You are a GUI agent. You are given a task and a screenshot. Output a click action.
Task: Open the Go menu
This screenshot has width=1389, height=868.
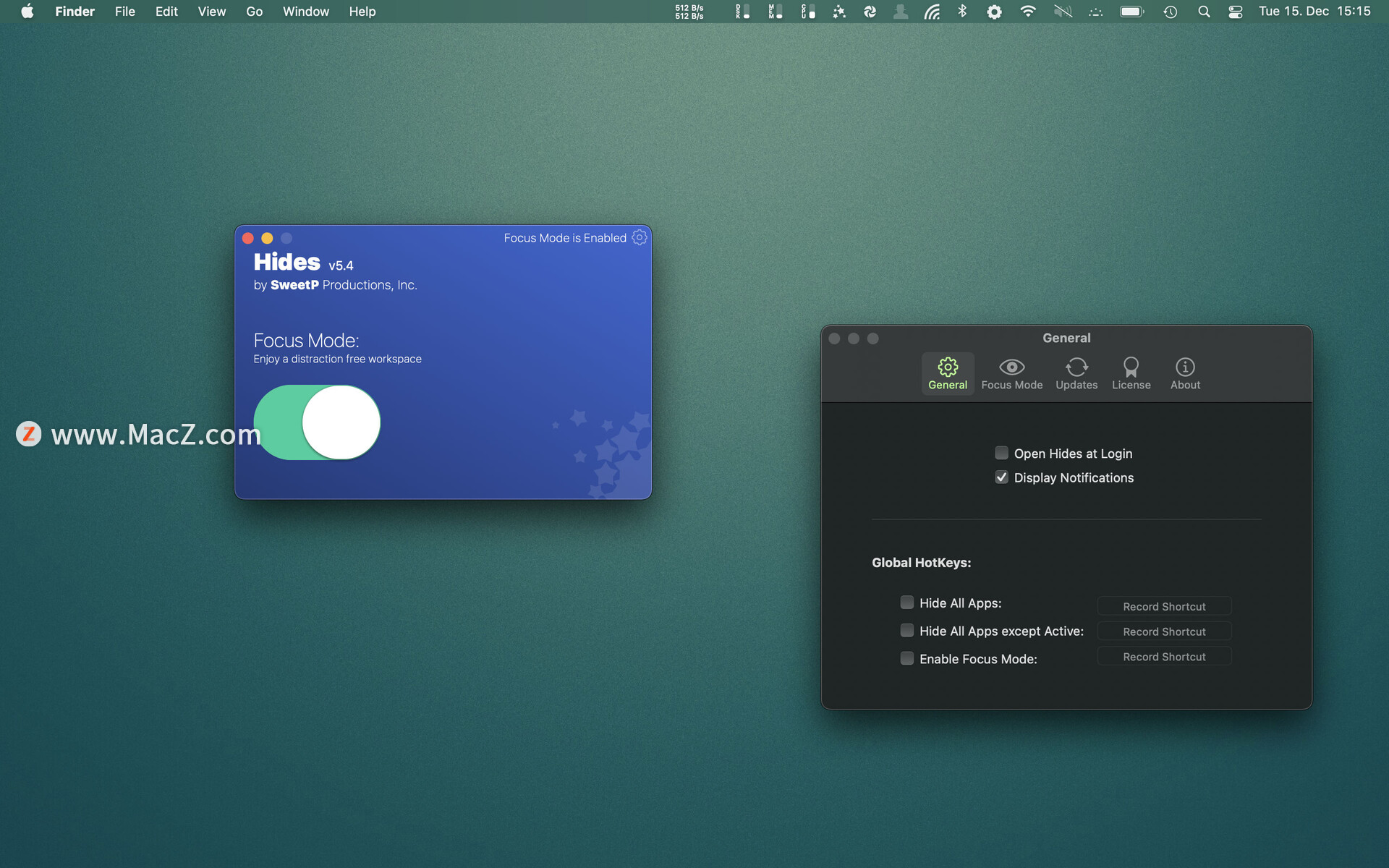(255, 12)
